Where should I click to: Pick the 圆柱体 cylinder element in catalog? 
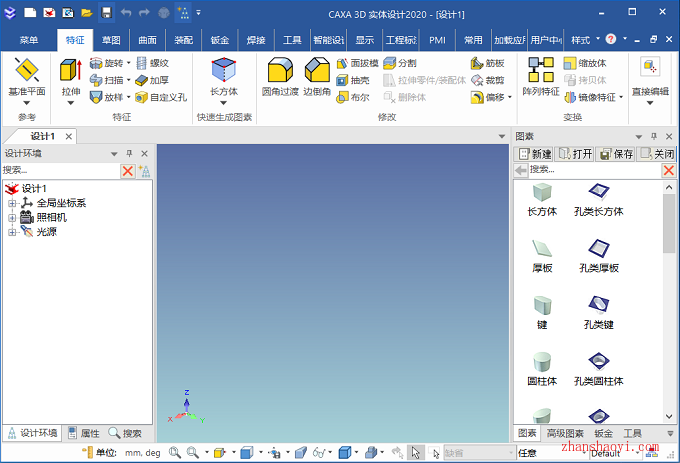click(x=542, y=369)
